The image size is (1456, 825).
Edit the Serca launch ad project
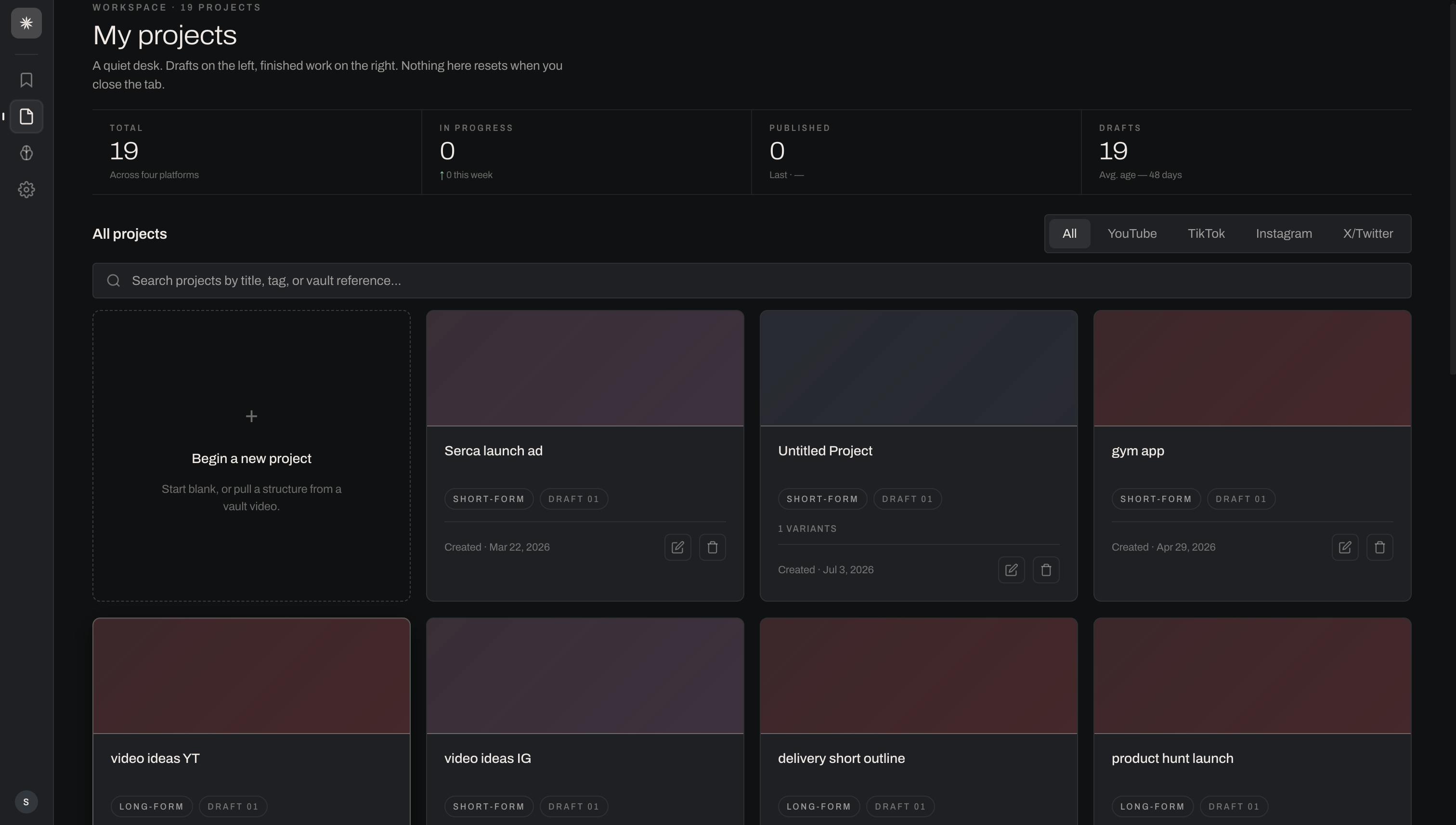point(677,547)
